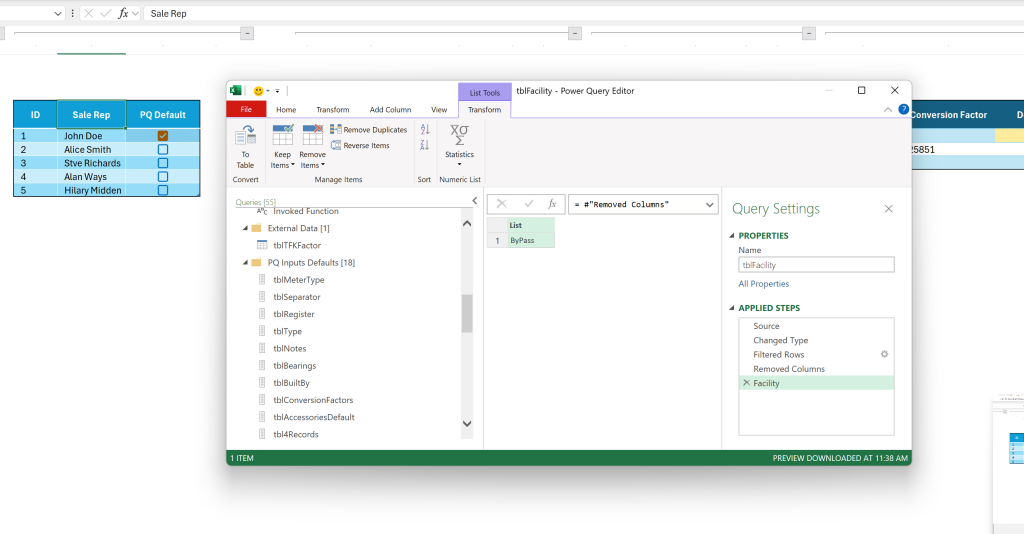Select the tblRegister query
The image size is (1024, 534).
pos(294,314)
